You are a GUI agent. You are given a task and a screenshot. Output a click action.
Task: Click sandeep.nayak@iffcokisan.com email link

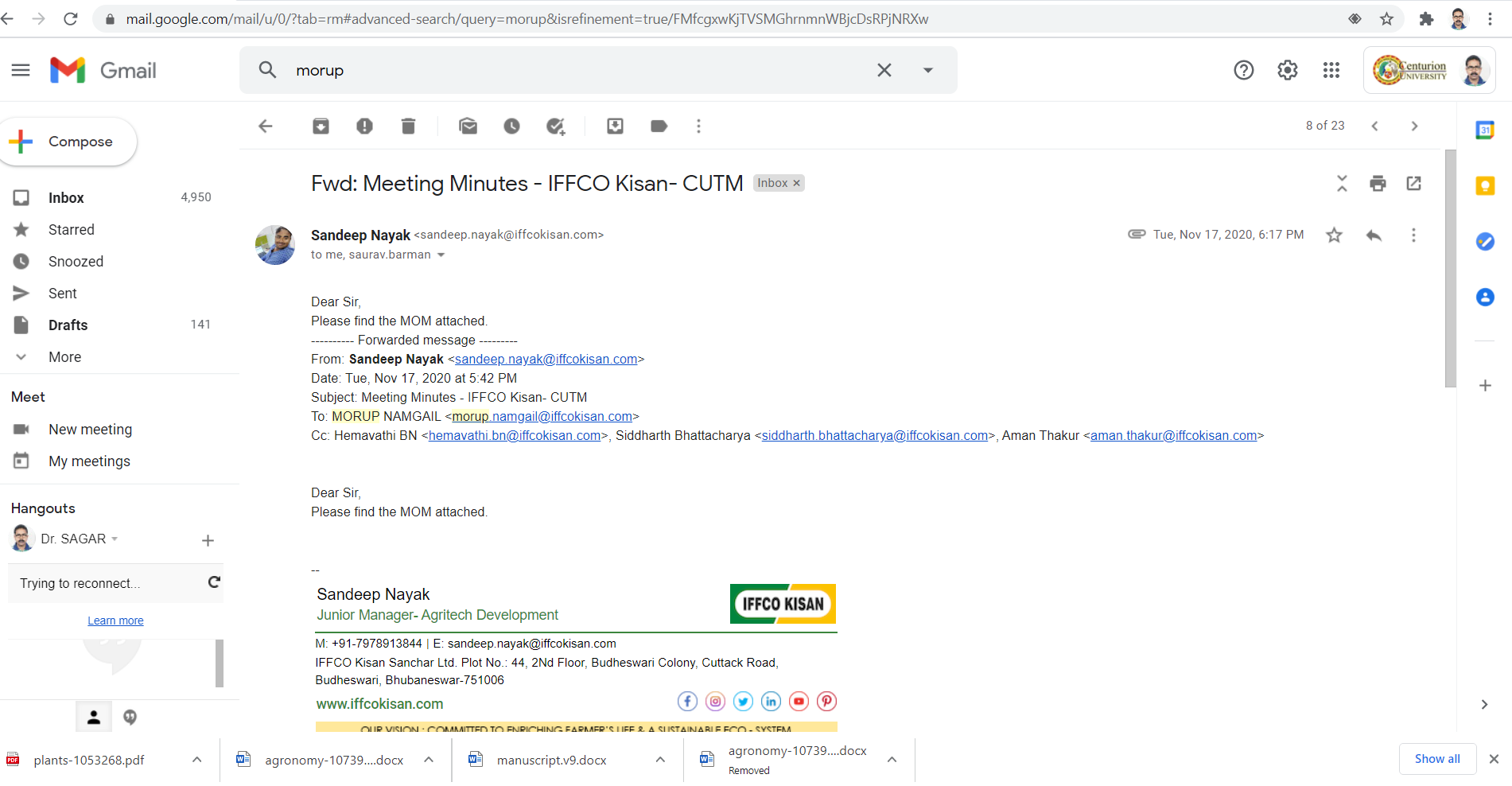pos(546,359)
